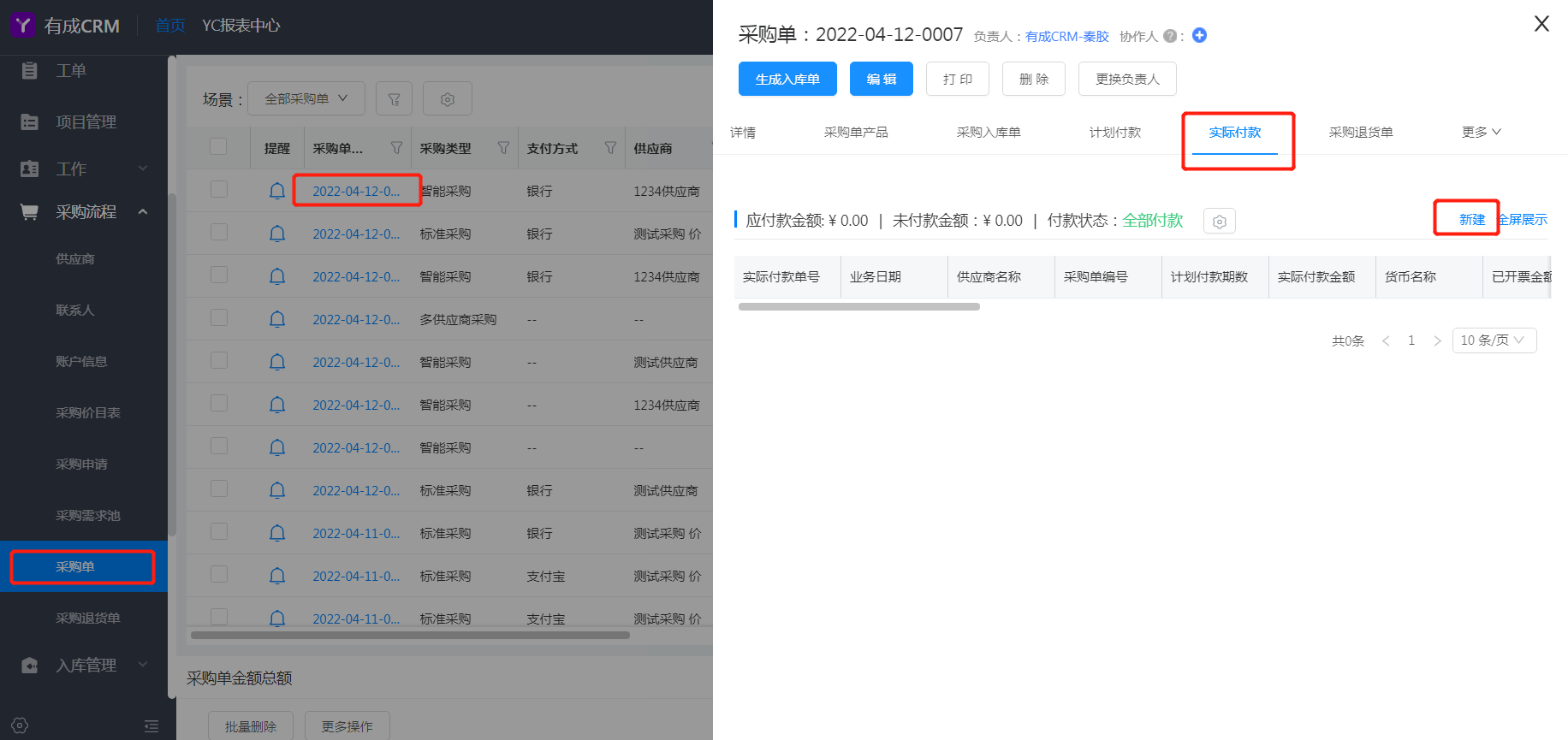Click reminder bell for 多供应商采购 row
The image size is (1568, 740).
click(x=277, y=319)
